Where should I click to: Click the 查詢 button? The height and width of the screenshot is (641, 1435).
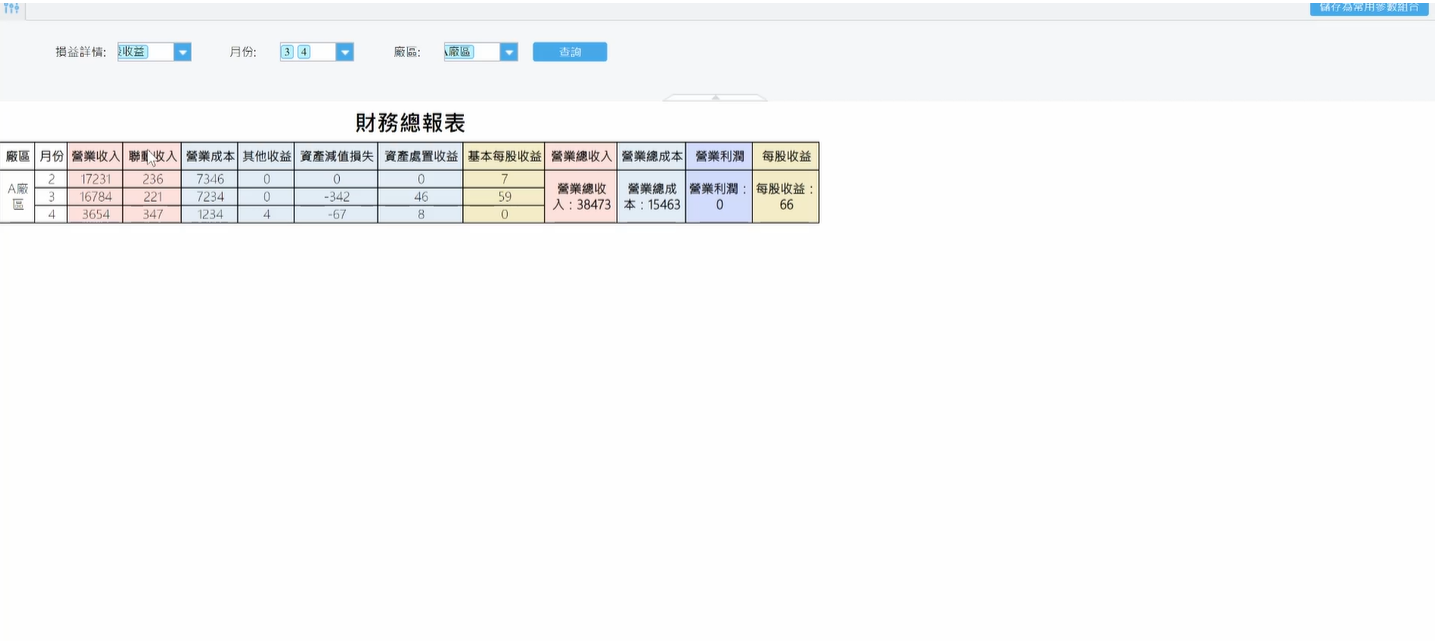[x=570, y=52]
